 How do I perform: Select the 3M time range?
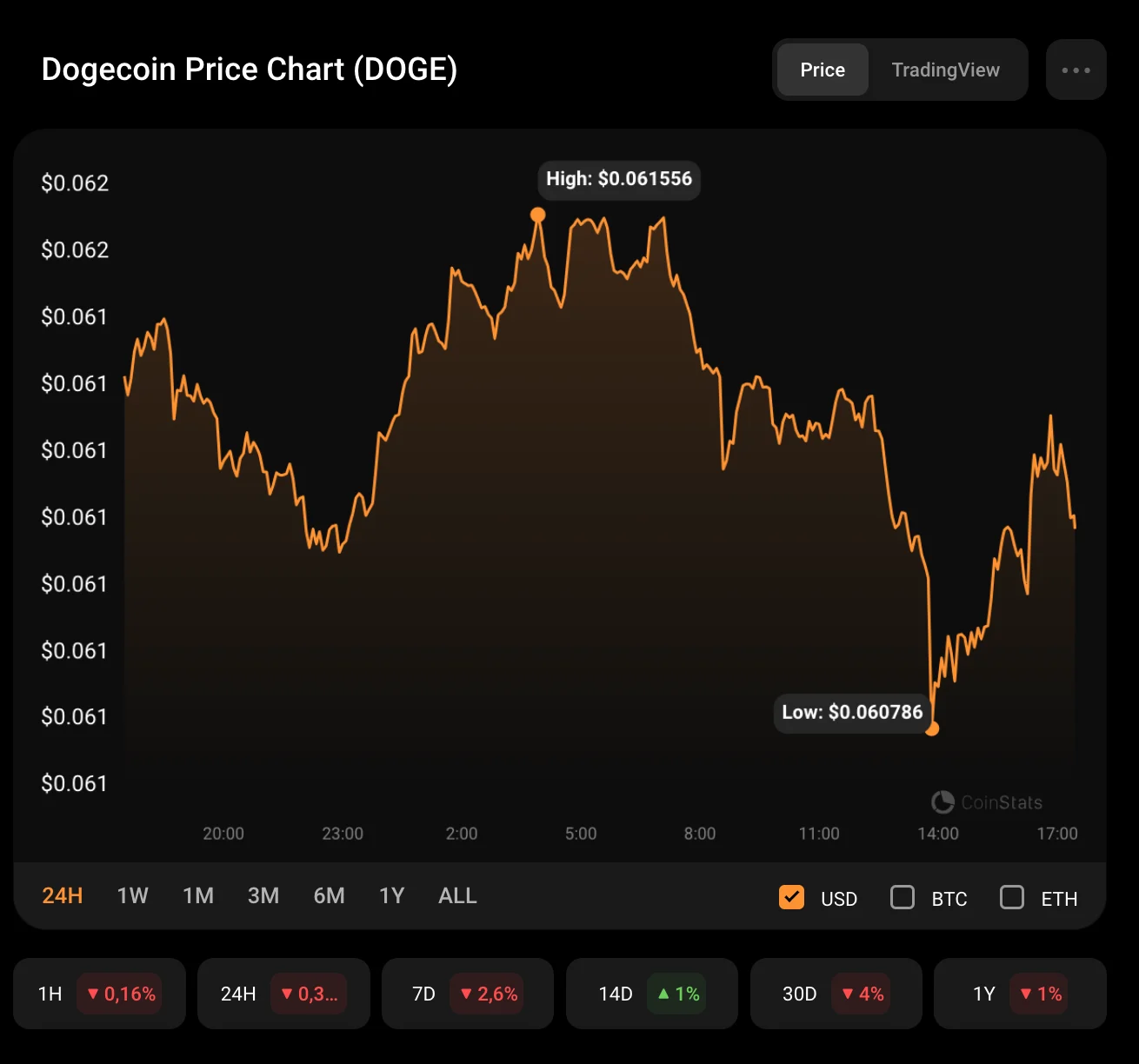pyautogui.click(x=263, y=896)
